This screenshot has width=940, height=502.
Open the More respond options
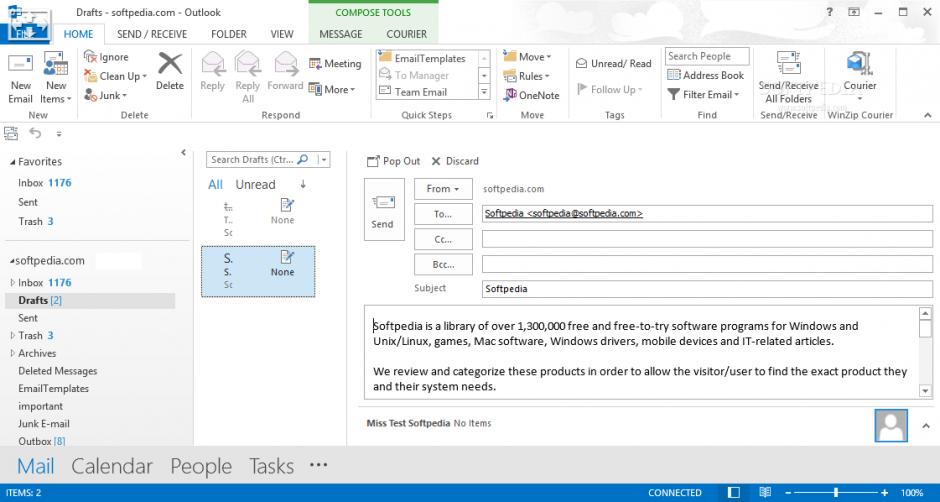(x=332, y=89)
